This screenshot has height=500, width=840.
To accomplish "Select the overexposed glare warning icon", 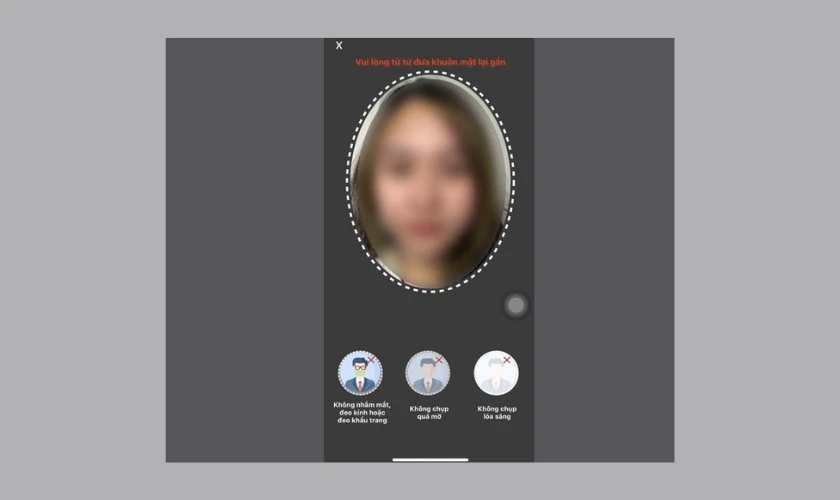I will (496, 373).
